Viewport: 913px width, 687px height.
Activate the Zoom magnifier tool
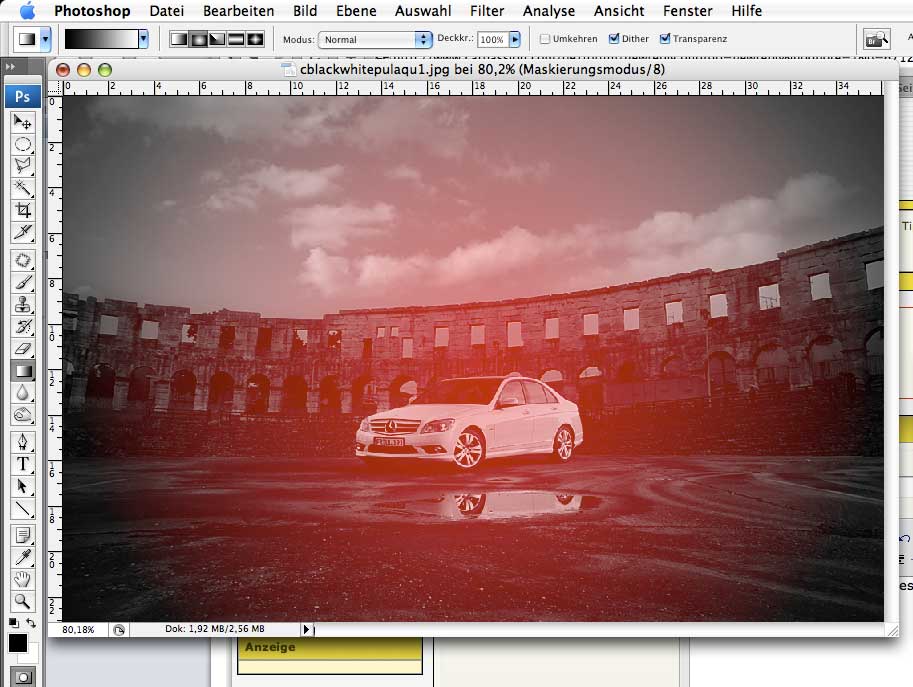click(x=22, y=601)
